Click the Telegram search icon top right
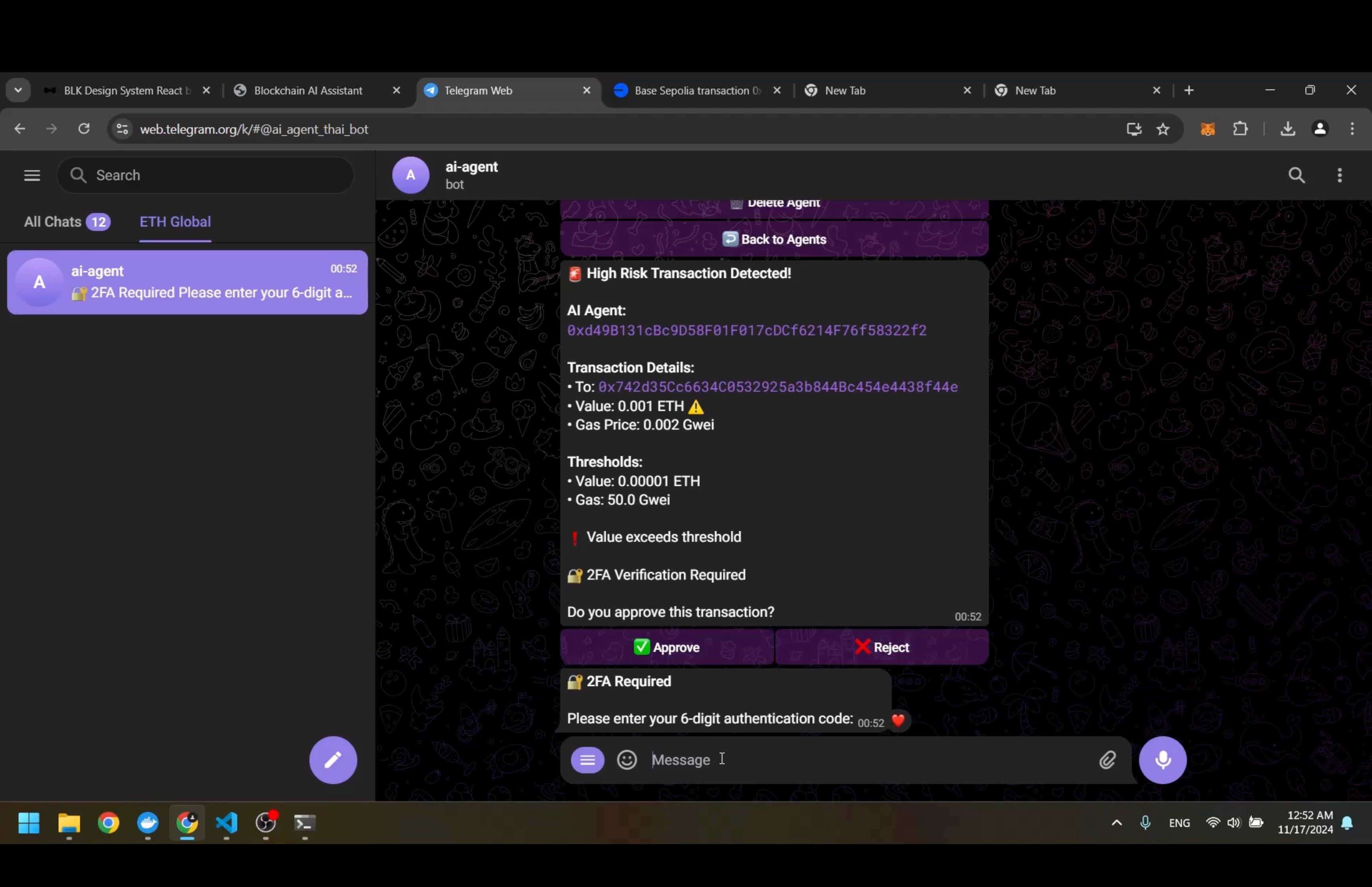The width and height of the screenshot is (1372, 887). coord(1297,175)
